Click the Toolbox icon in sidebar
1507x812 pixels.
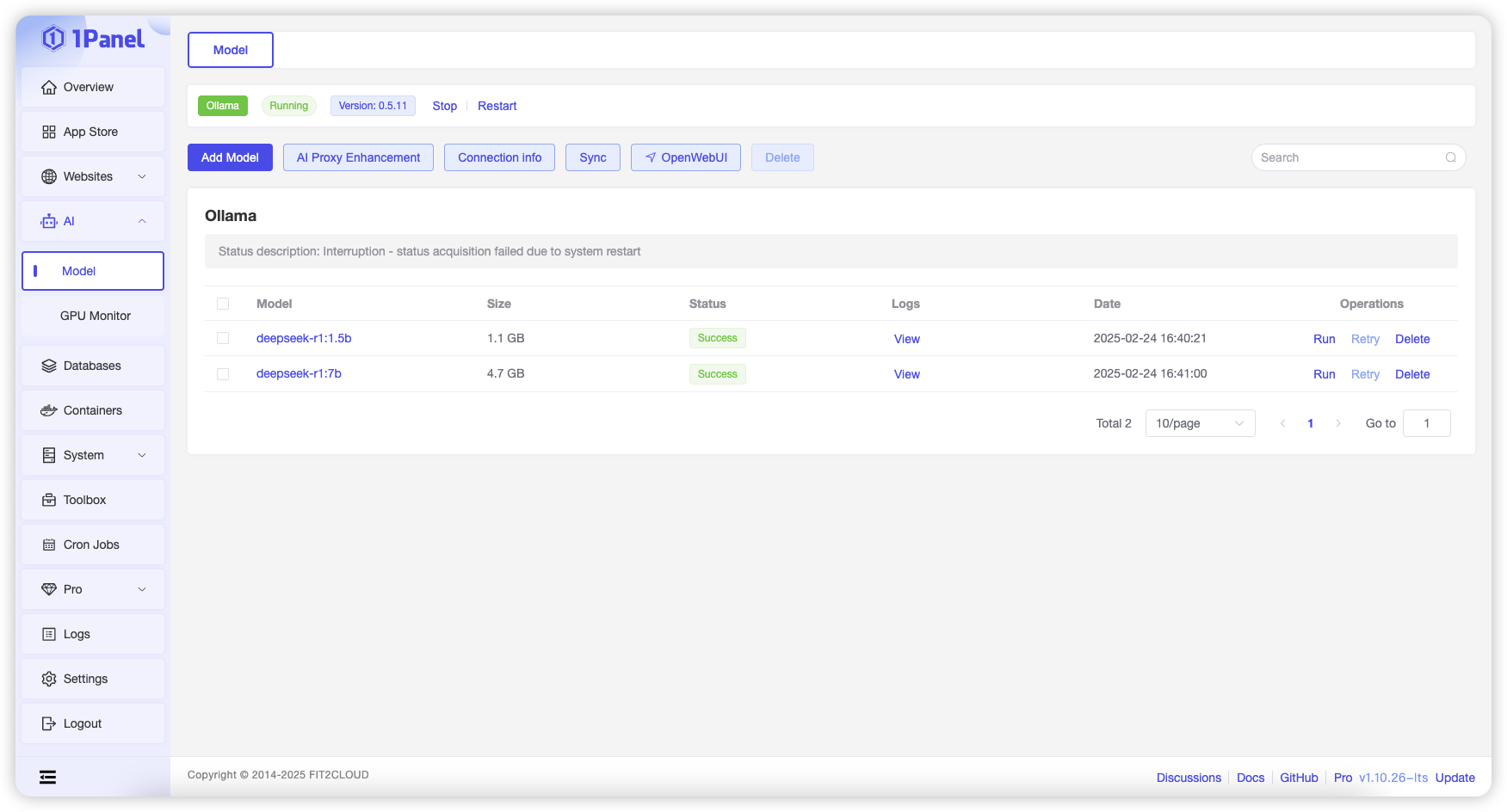(x=49, y=501)
